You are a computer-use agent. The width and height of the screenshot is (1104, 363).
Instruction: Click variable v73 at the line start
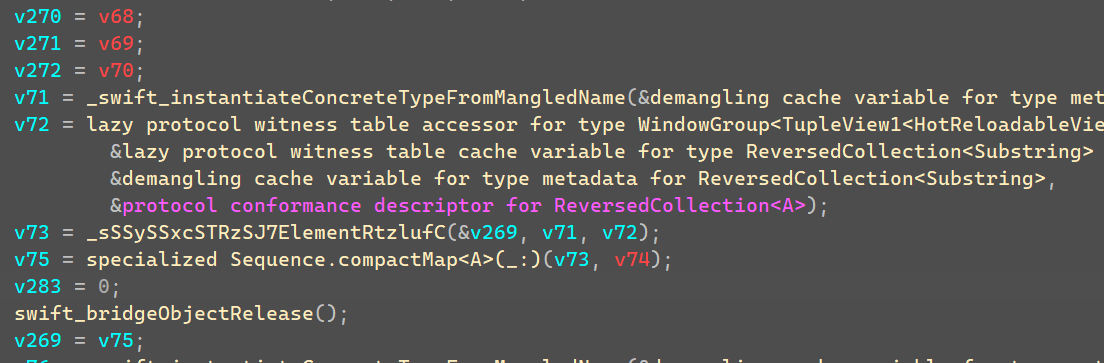(x=32, y=233)
